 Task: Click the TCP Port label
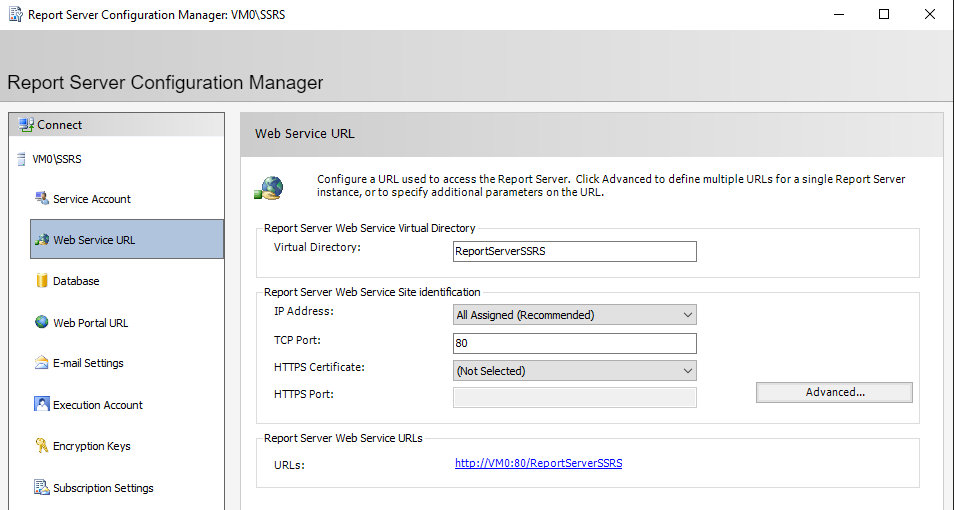[297, 340]
